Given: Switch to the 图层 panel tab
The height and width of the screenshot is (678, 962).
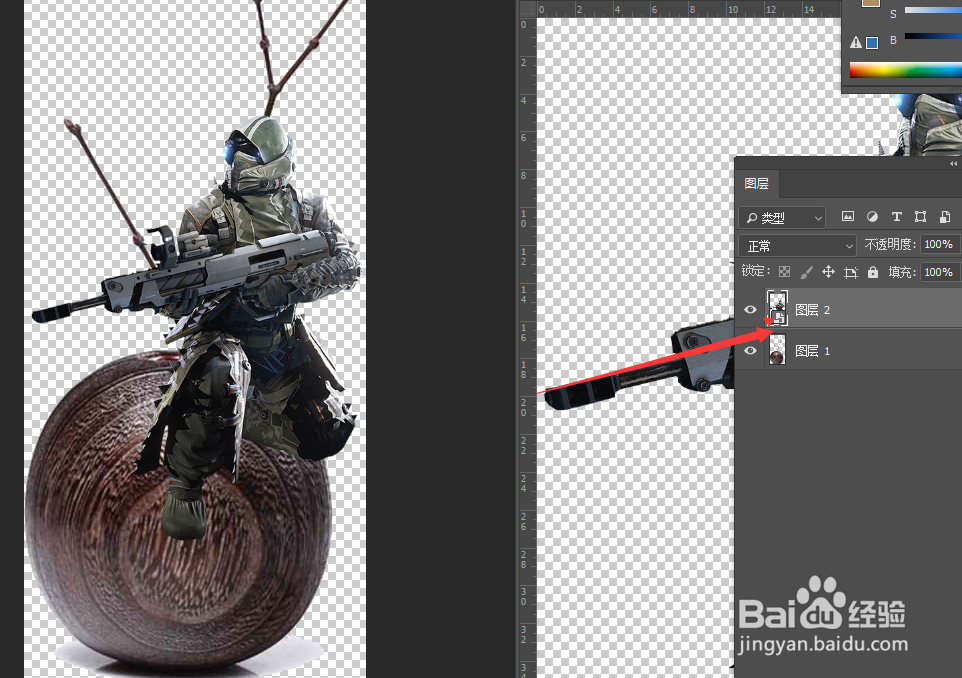Looking at the screenshot, I should click(756, 183).
